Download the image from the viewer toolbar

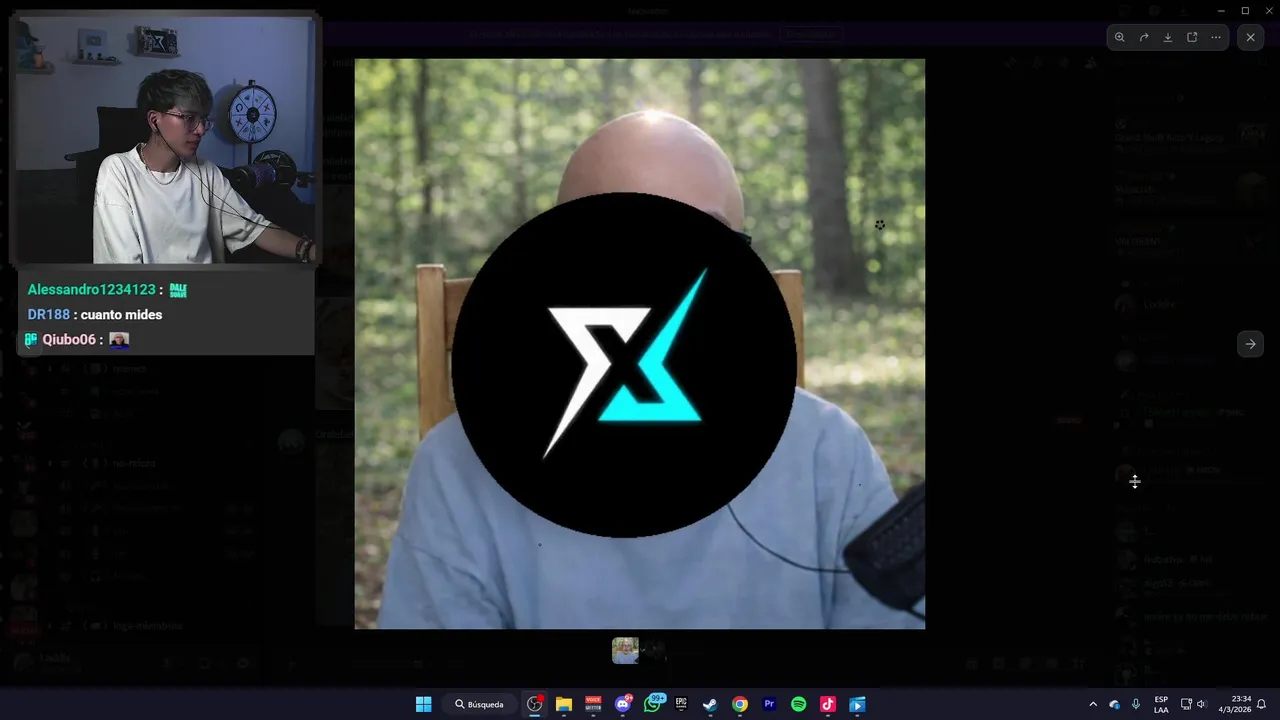1167,37
